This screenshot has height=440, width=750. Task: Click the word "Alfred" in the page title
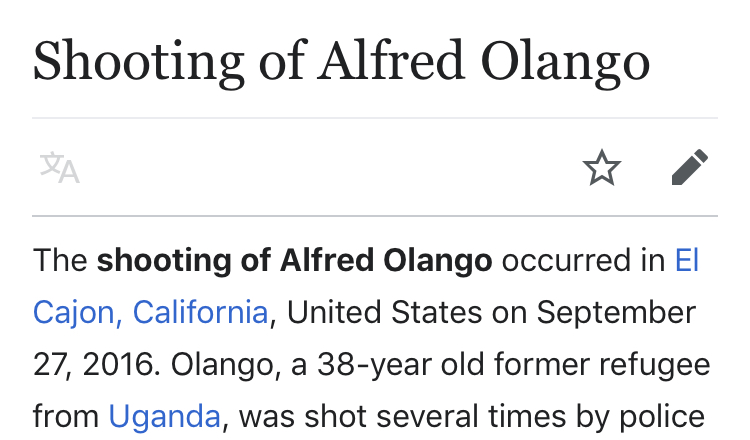pos(391,62)
